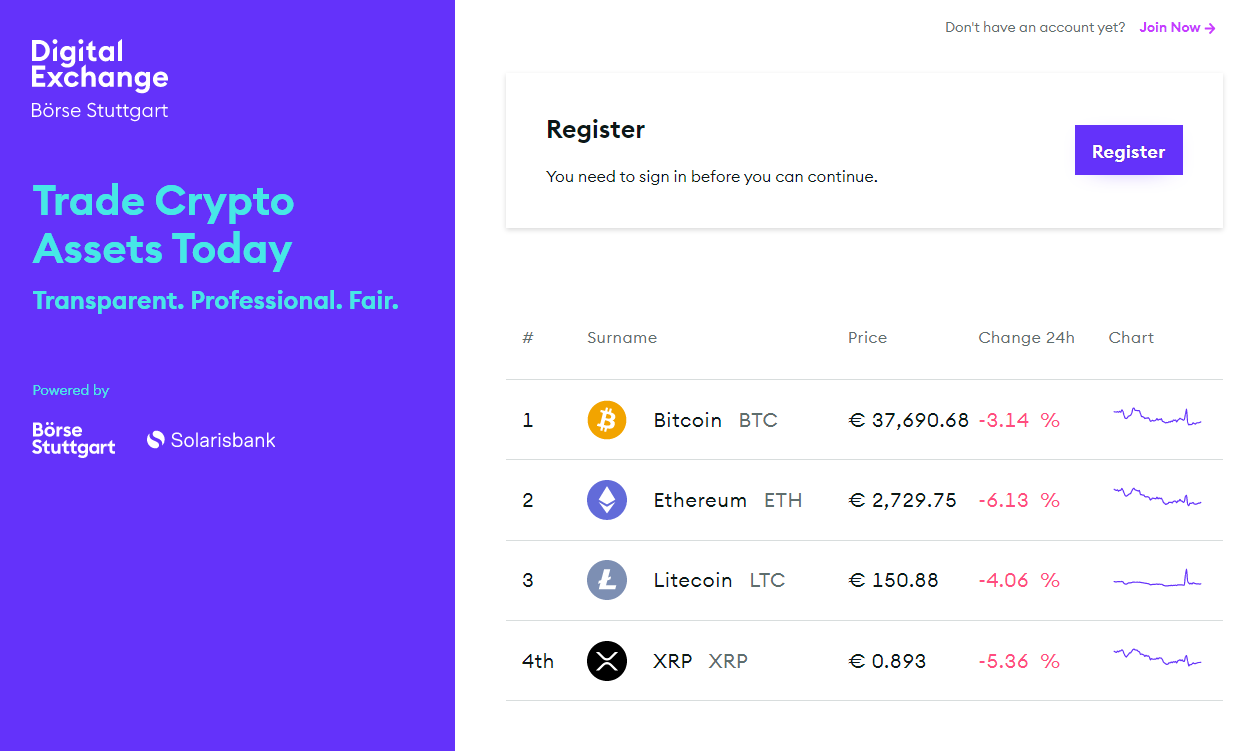Click the Ethereum diamond icon
Image resolution: width=1248 pixels, height=751 pixels.
coord(606,500)
